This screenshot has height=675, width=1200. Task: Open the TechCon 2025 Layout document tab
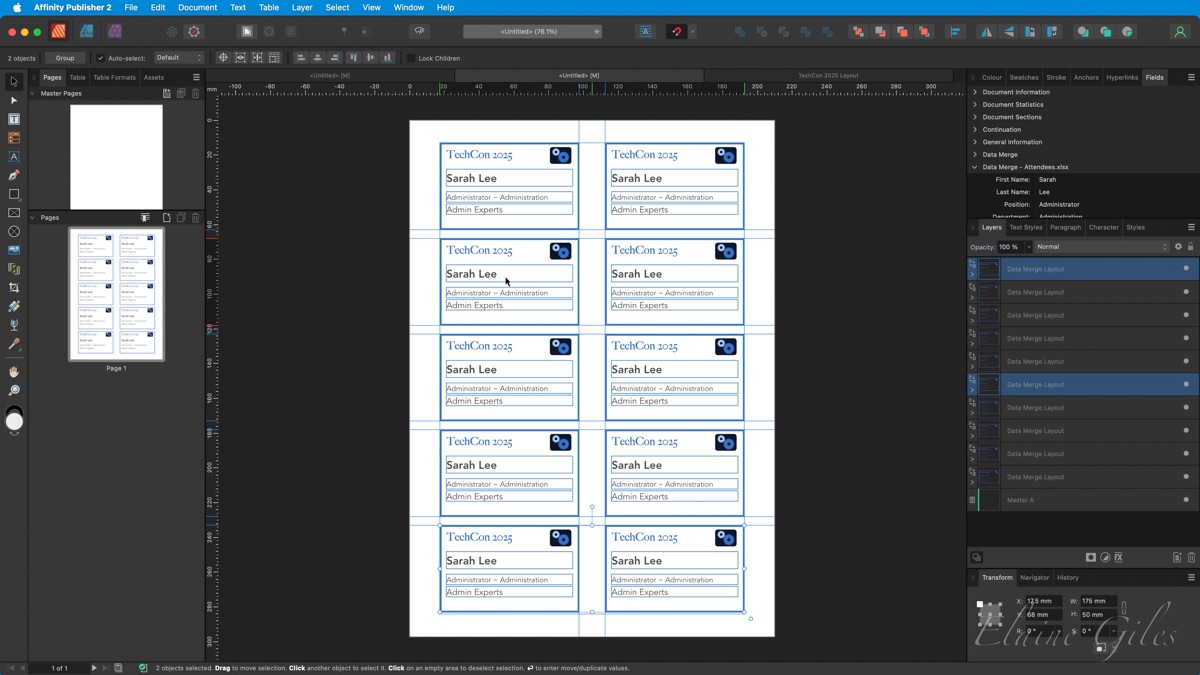pos(828,75)
